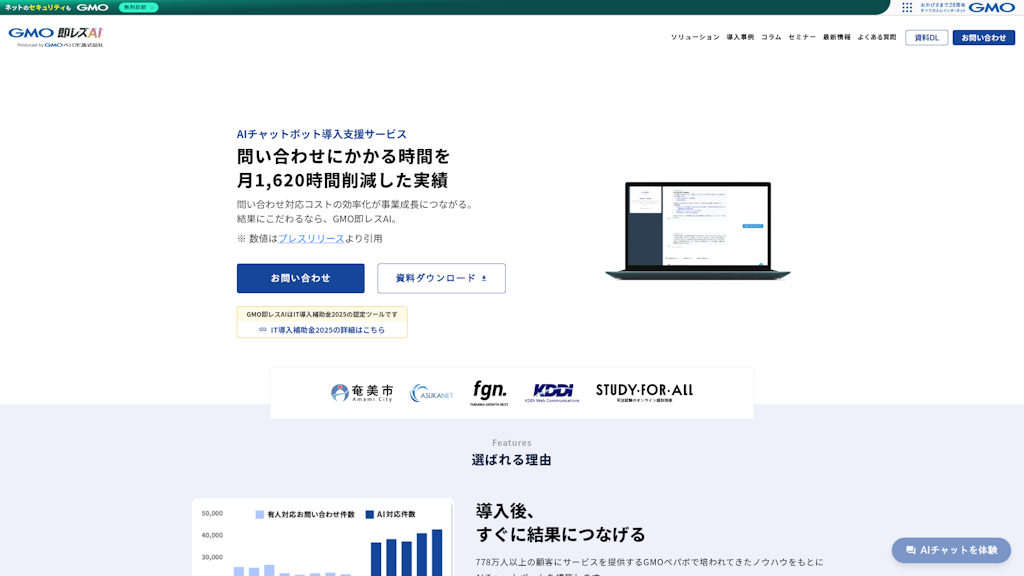Click the STUDY·FOR·ALL logo

[644, 392]
